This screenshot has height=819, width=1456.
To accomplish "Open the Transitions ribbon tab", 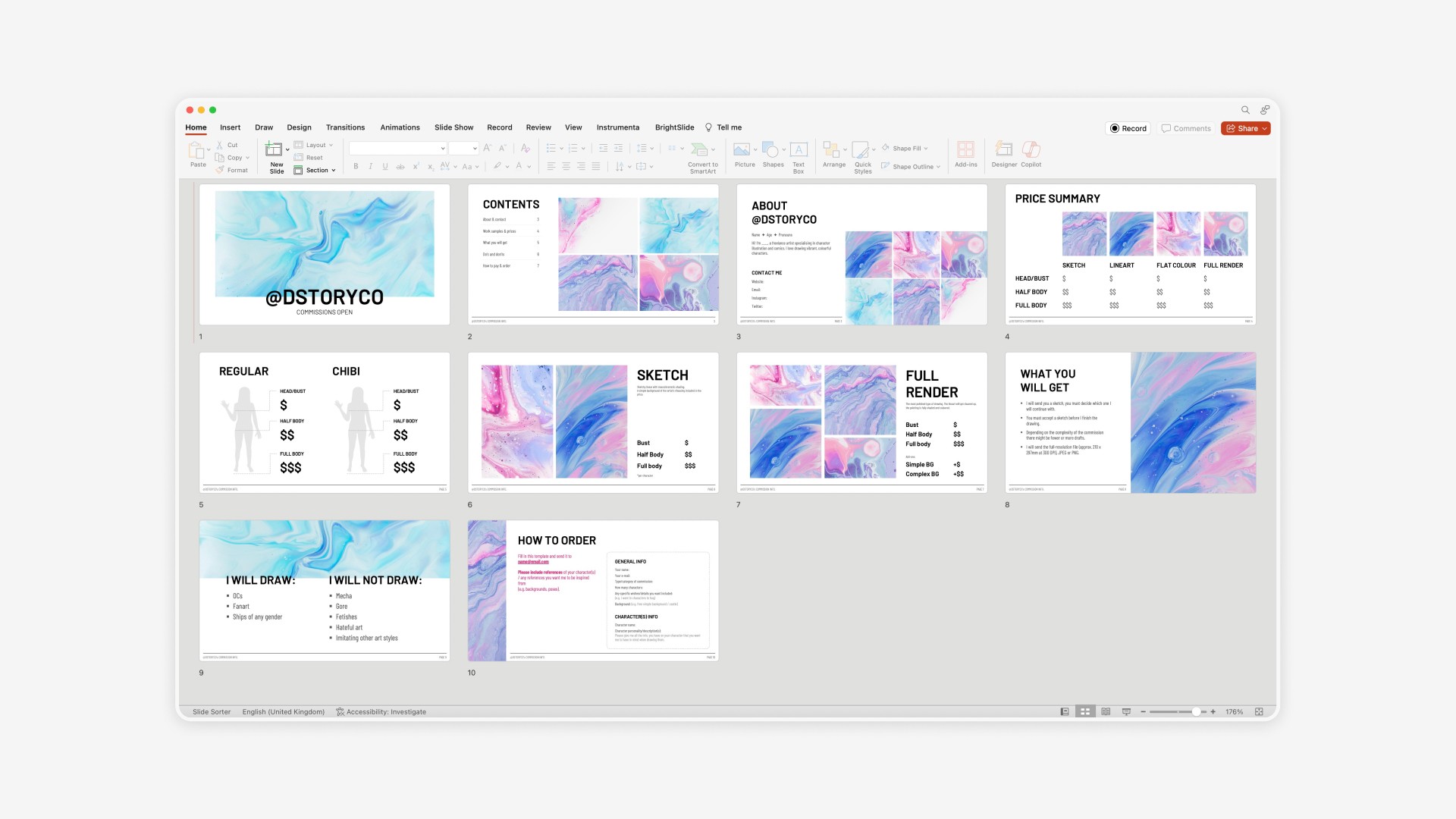I will pyautogui.click(x=345, y=127).
